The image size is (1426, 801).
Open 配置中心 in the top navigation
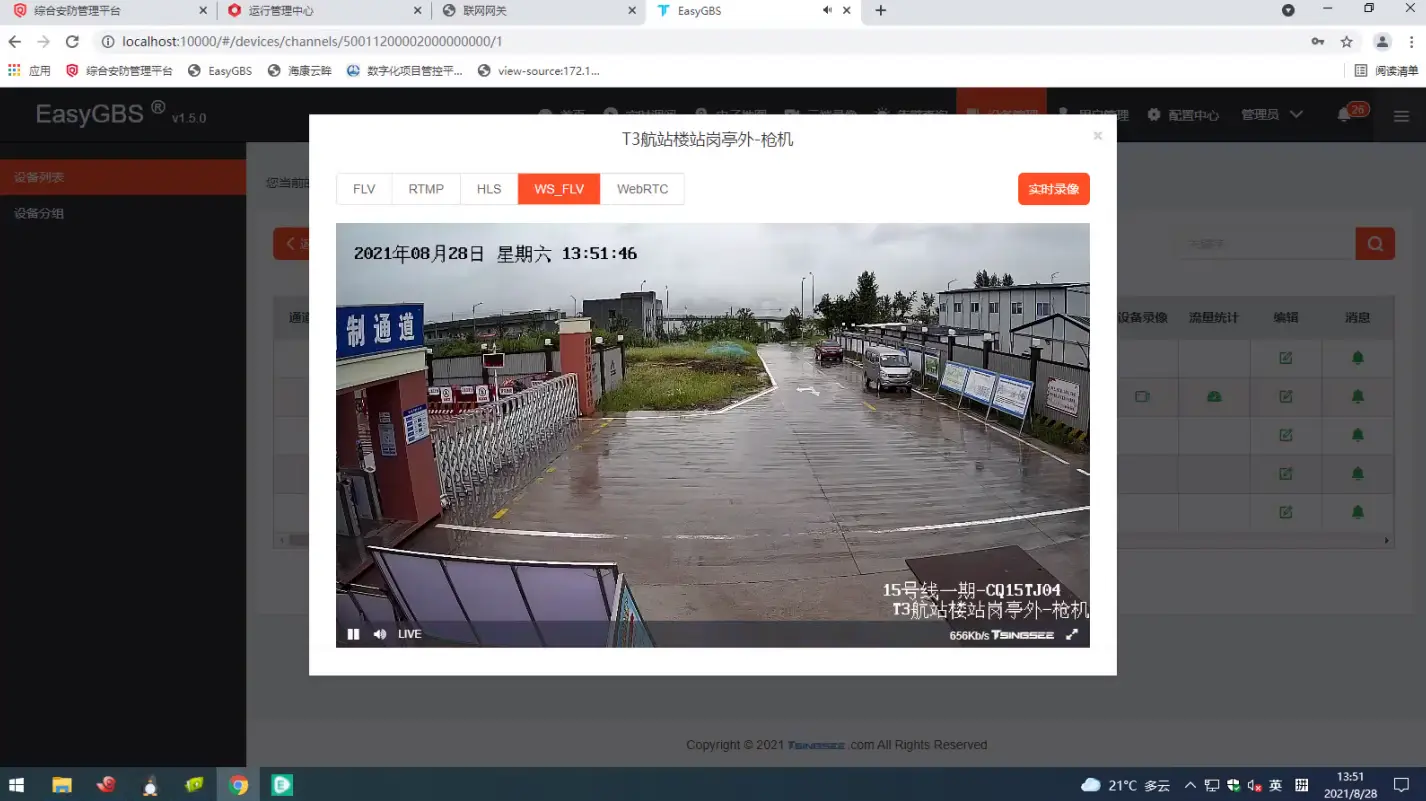pos(1183,115)
